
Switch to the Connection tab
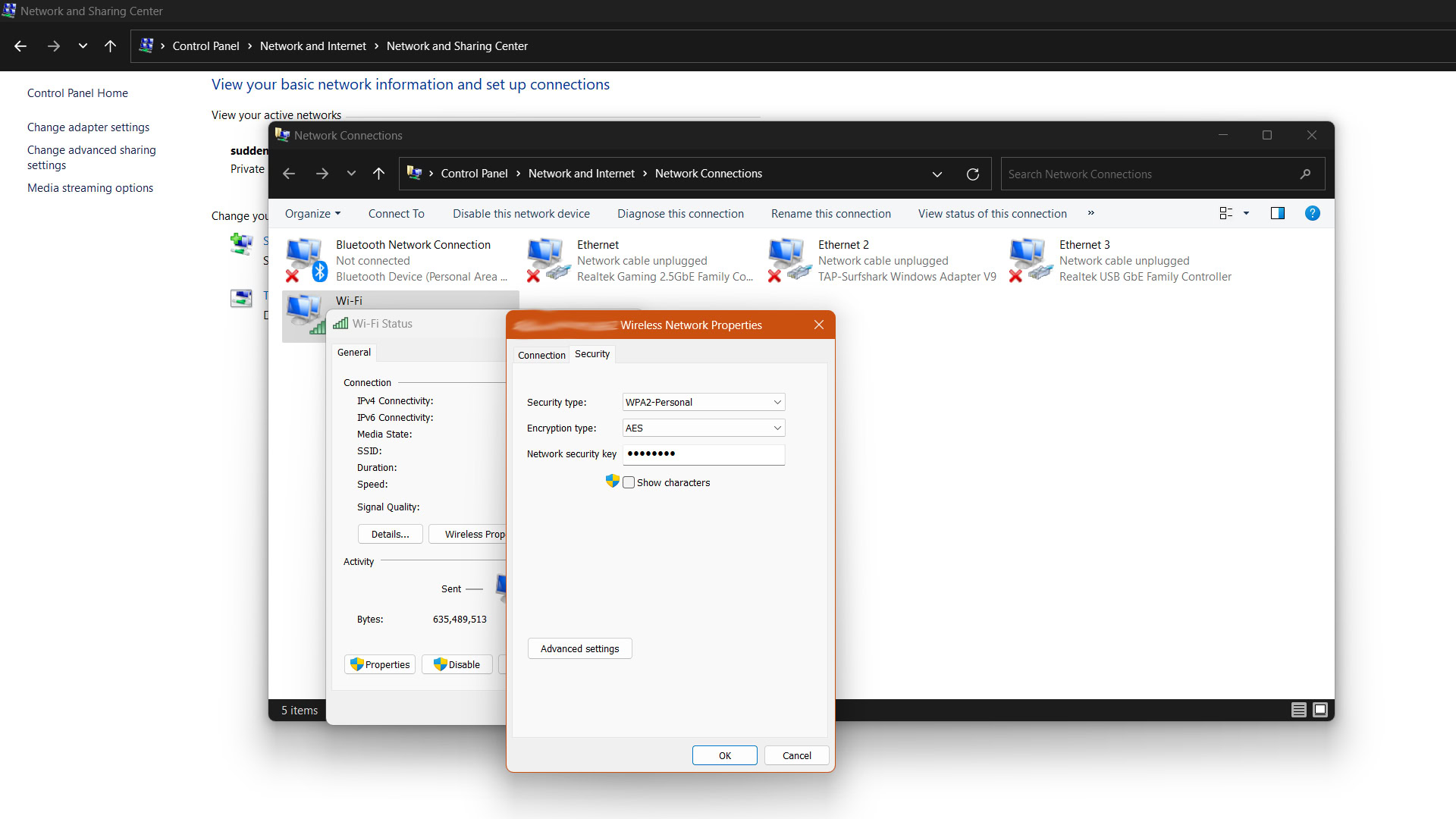click(541, 355)
